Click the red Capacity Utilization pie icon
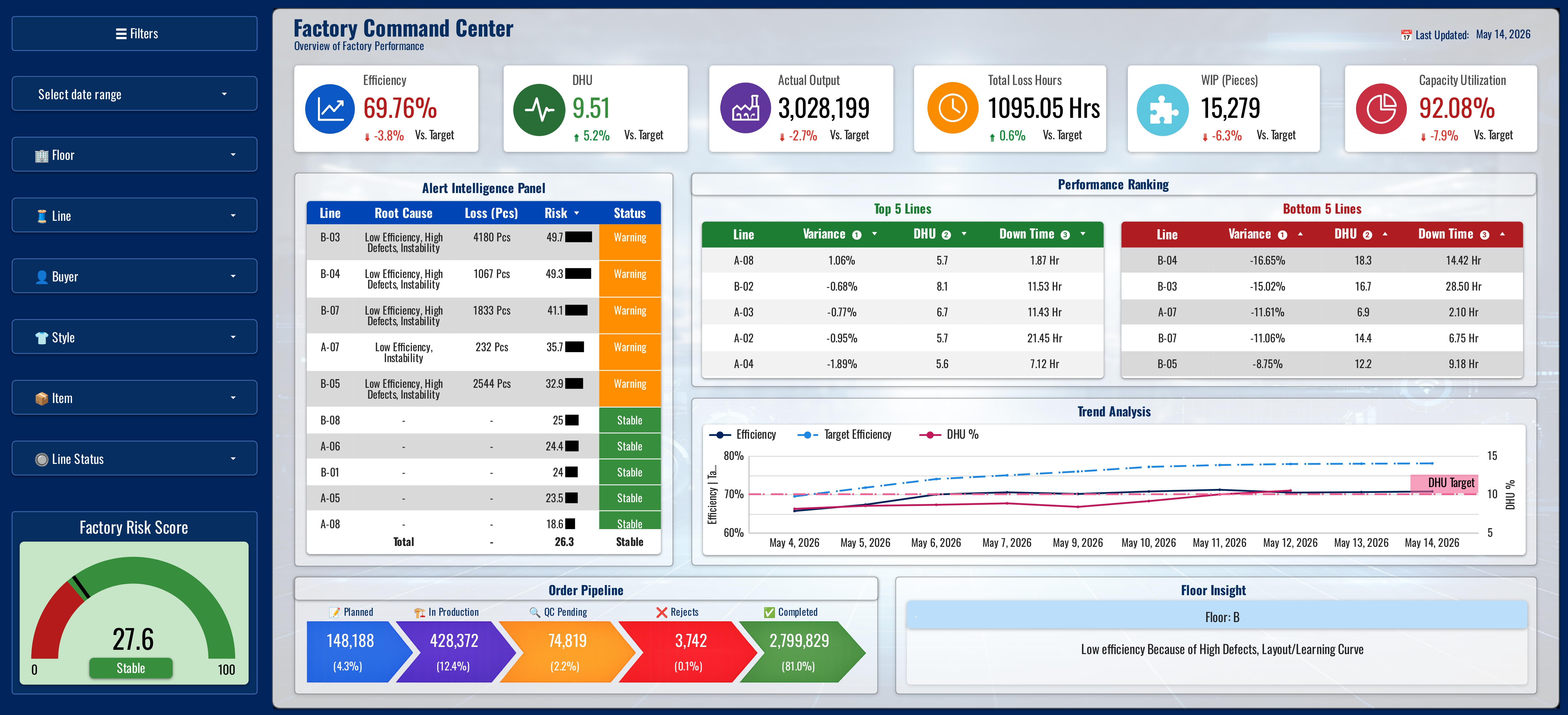The width and height of the screenshot is (1568, 715). [1381, 109]
